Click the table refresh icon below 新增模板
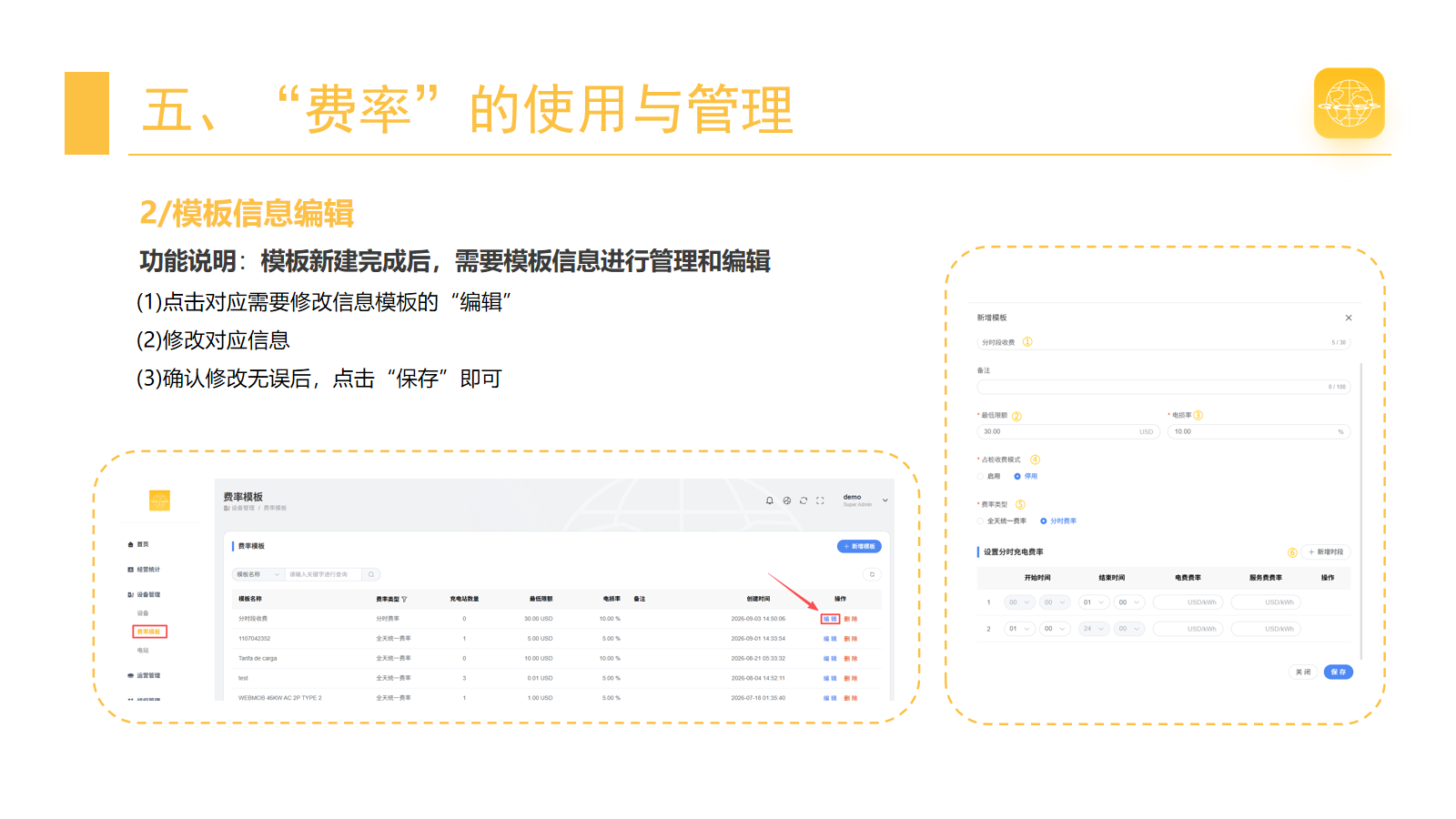 [872, 574]
